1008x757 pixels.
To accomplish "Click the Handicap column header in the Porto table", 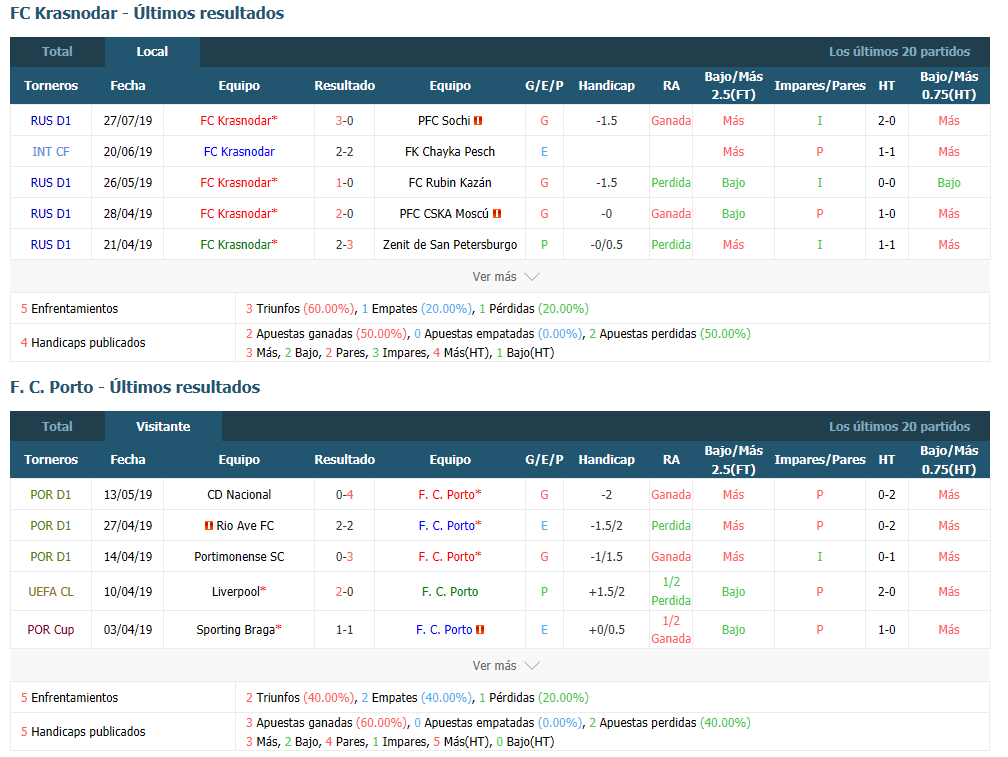I will point(606,460).
